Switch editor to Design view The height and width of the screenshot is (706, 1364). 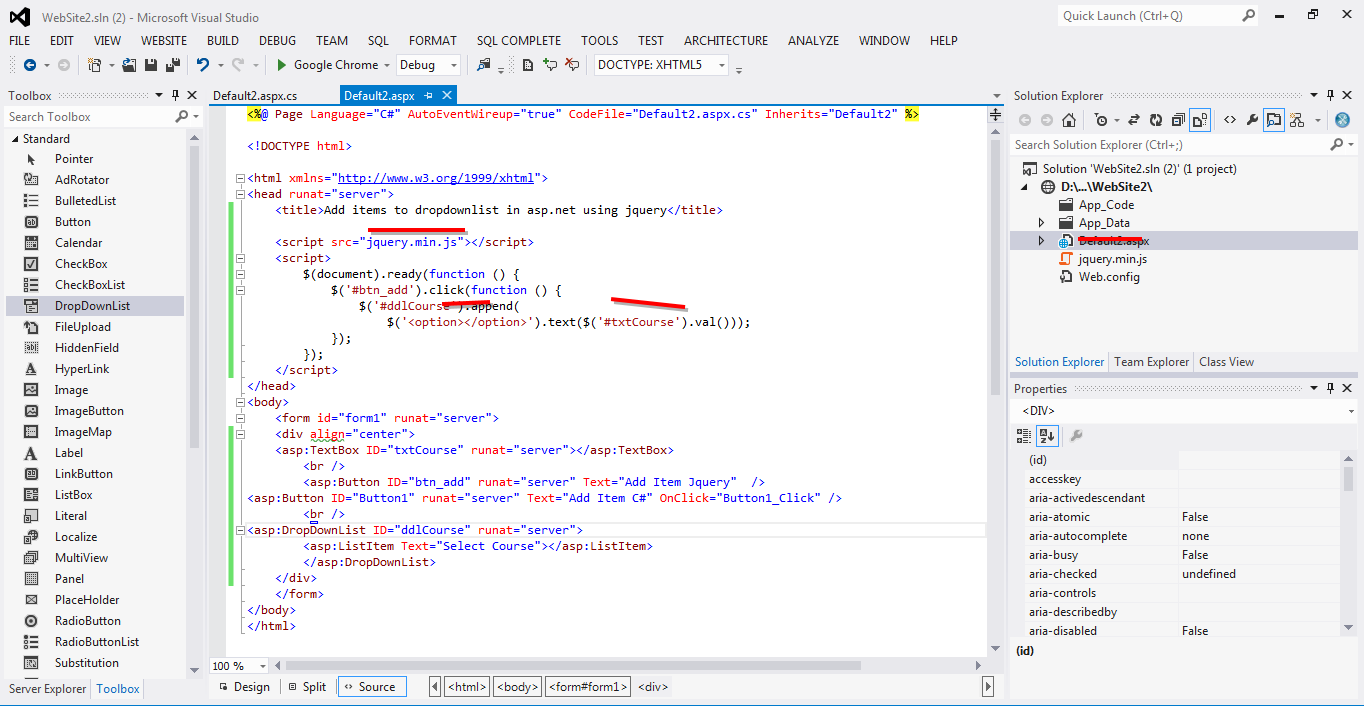(x=243, y=687)
